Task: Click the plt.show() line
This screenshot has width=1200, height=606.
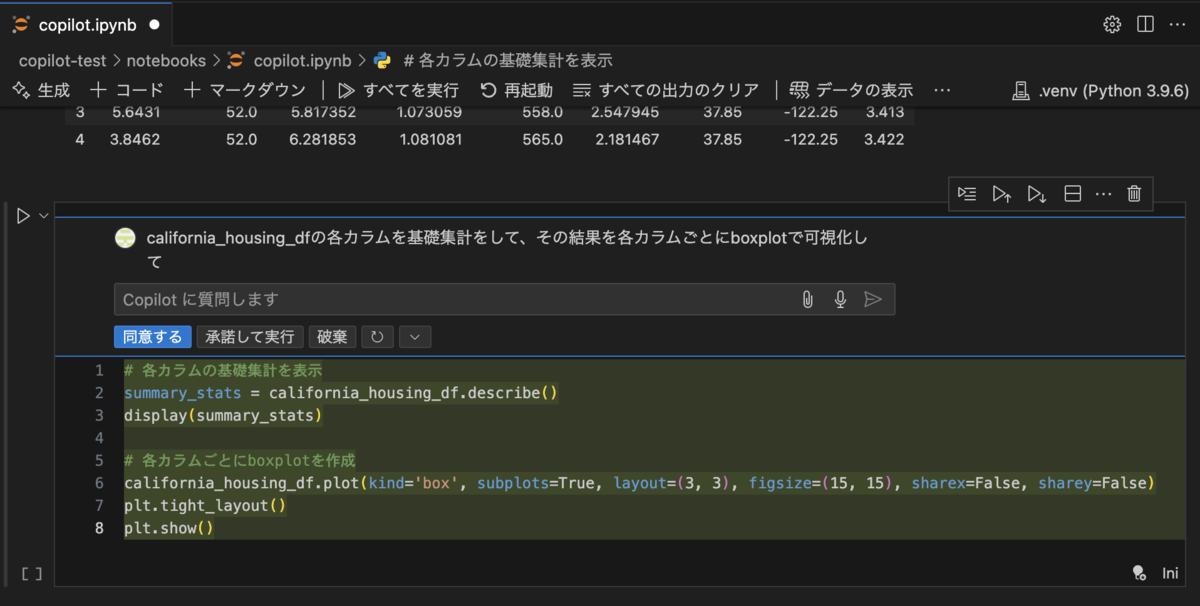Action: pyautogui.click(x=169, y=528)
